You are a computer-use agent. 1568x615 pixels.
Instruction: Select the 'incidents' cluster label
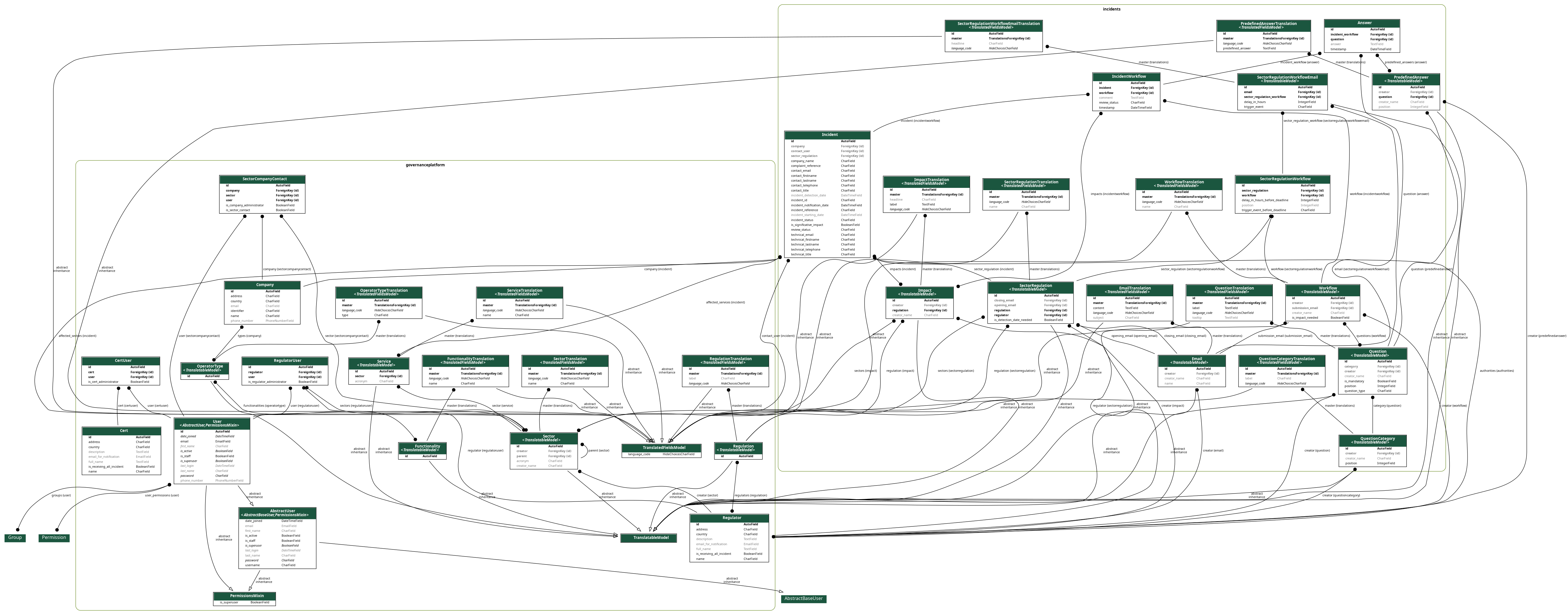click(x=1112, y=9)
